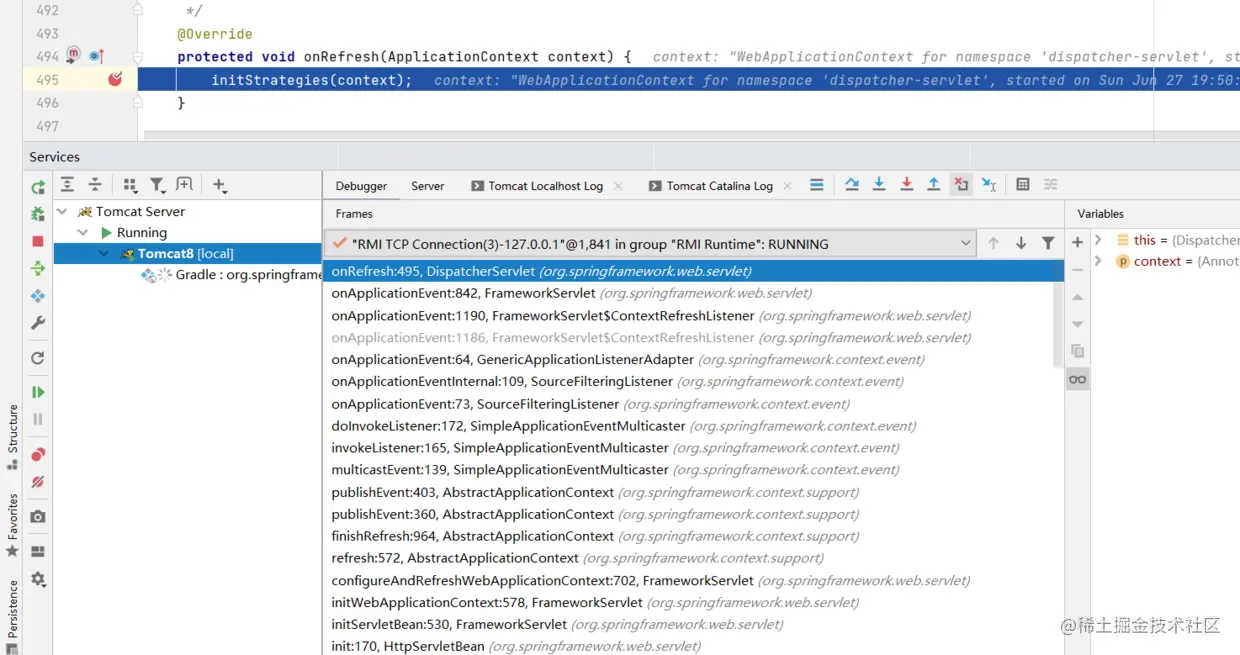Viewport: 1240px width, 655px height.
Task: Toggle the Show Watches glasses icon
Action: click(1077, 379)
